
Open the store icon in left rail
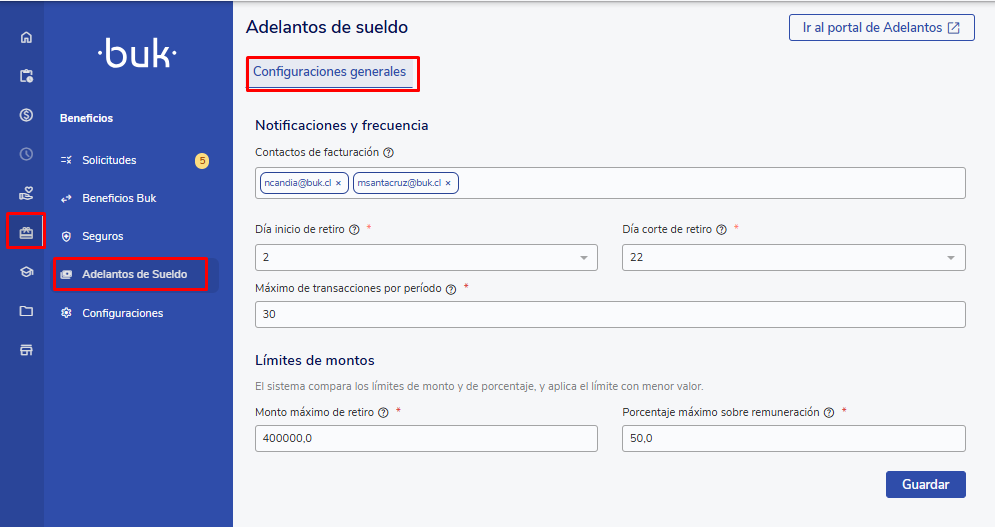[x=26, y=350]
